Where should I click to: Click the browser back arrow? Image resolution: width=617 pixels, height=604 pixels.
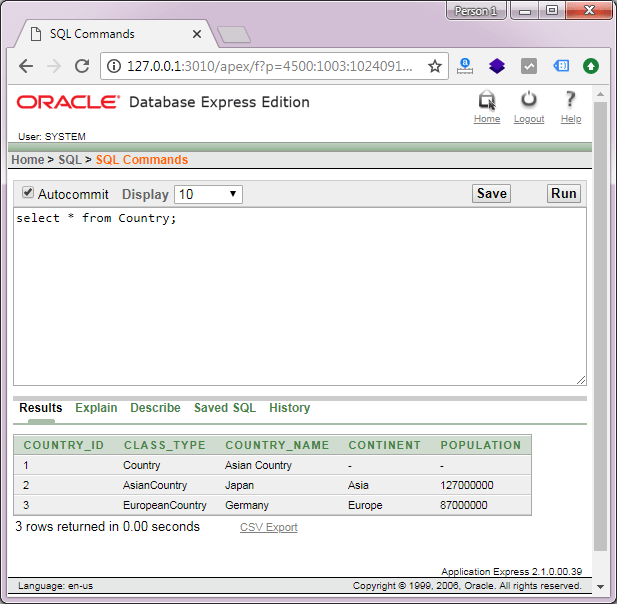(26, 66)
